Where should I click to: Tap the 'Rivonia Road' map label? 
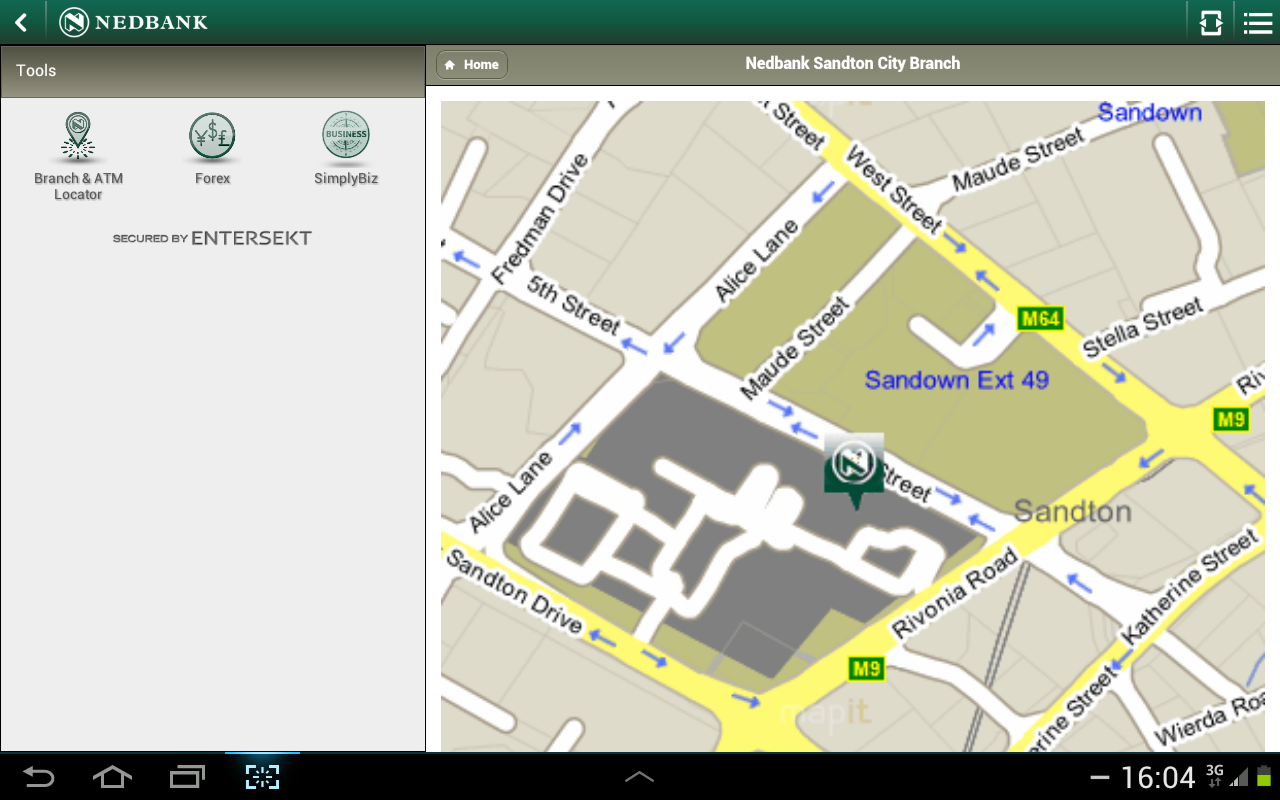click(x=954, y=593)
